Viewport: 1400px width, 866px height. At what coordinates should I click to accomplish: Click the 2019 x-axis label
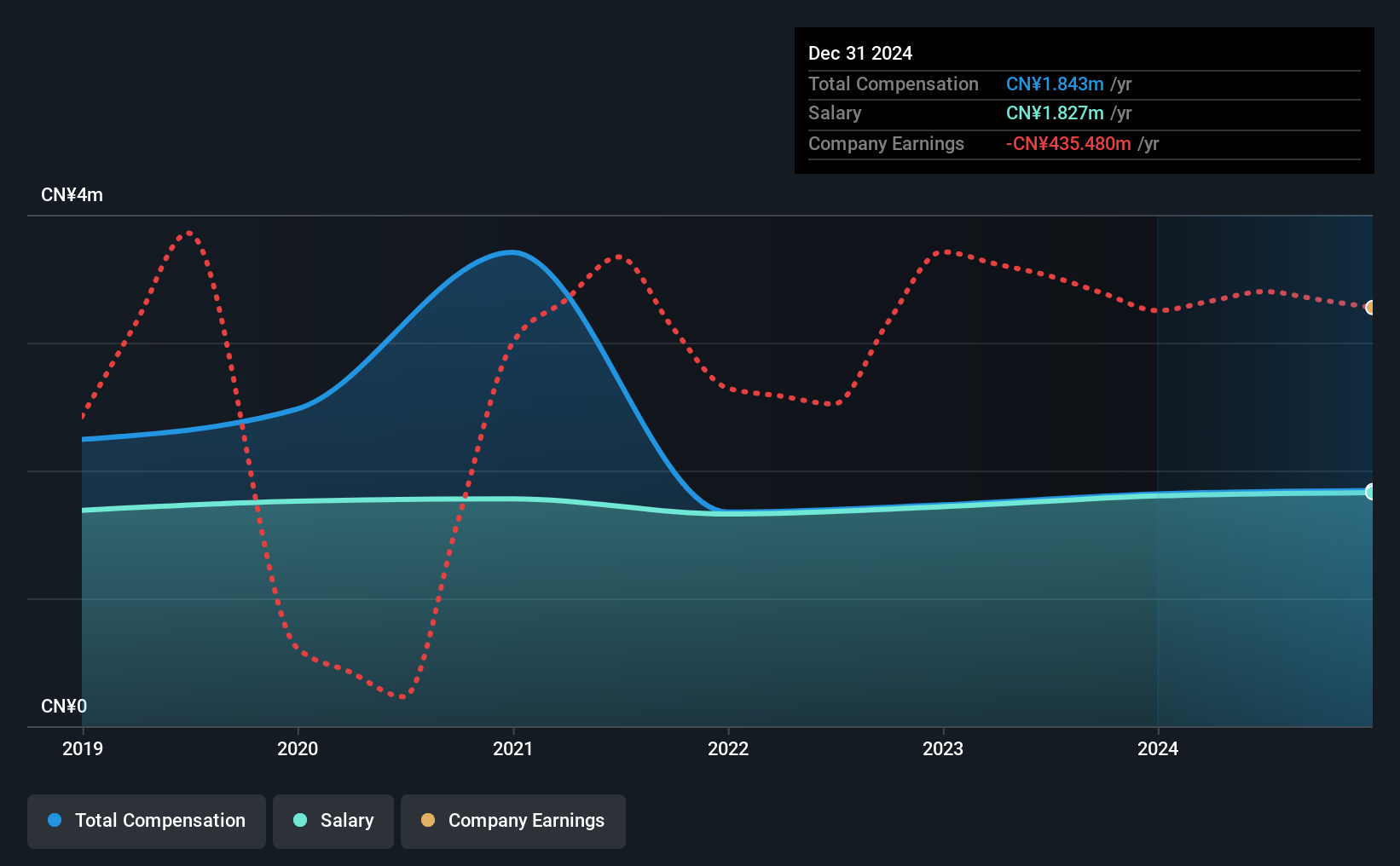(83, 749)
